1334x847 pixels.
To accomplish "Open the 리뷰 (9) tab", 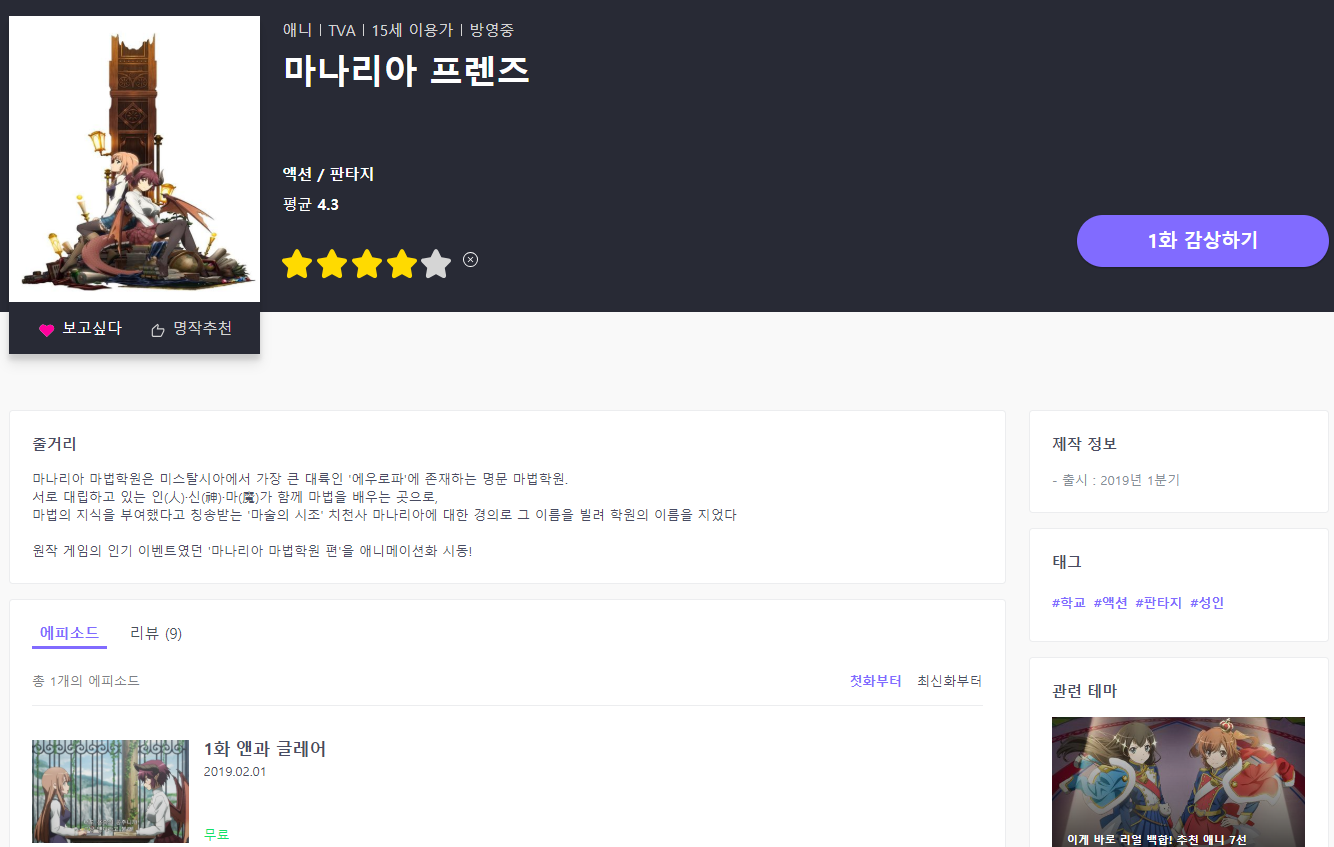I will coord(156,633).
